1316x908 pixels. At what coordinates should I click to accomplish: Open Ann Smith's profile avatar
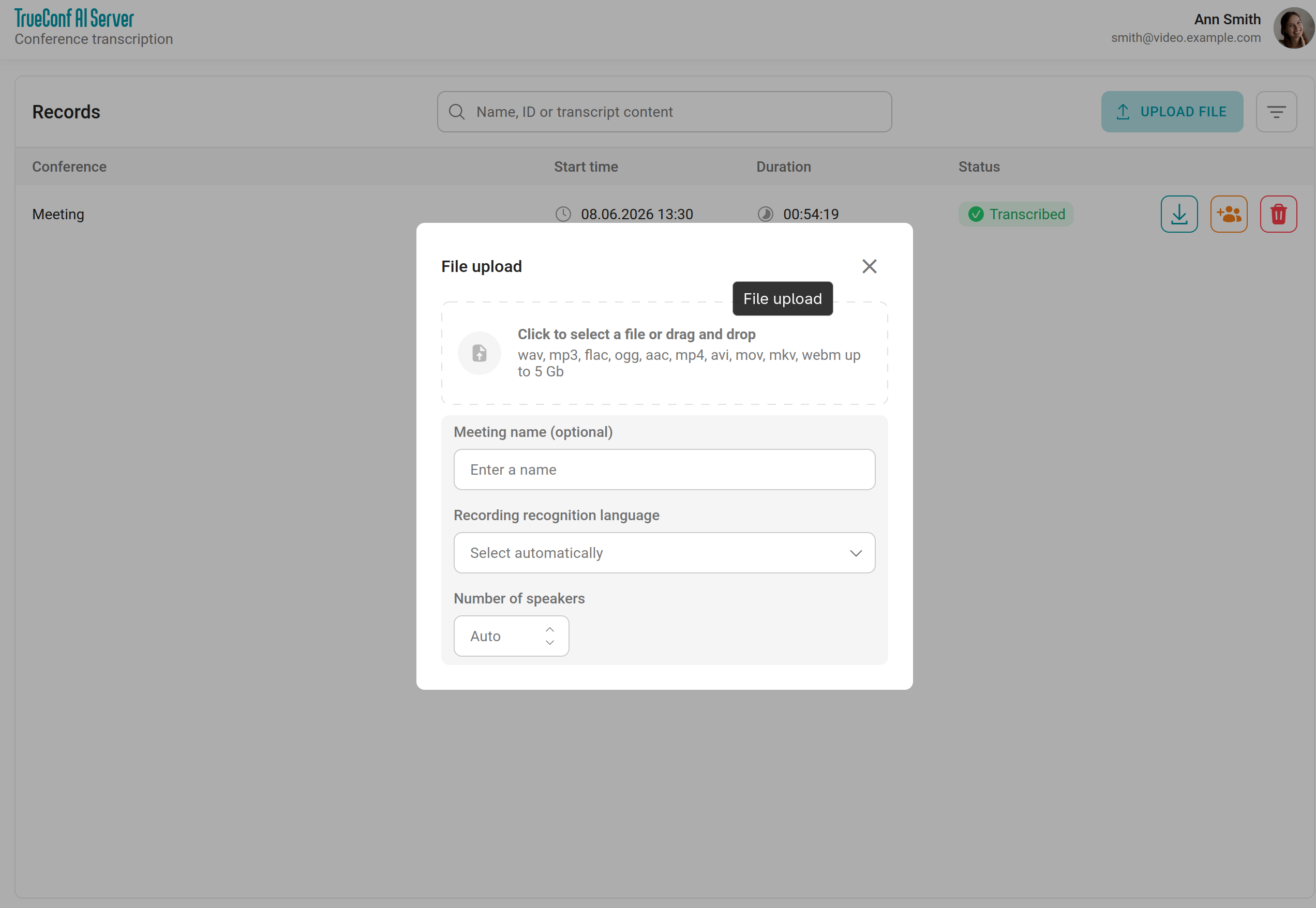(1293, 28)
